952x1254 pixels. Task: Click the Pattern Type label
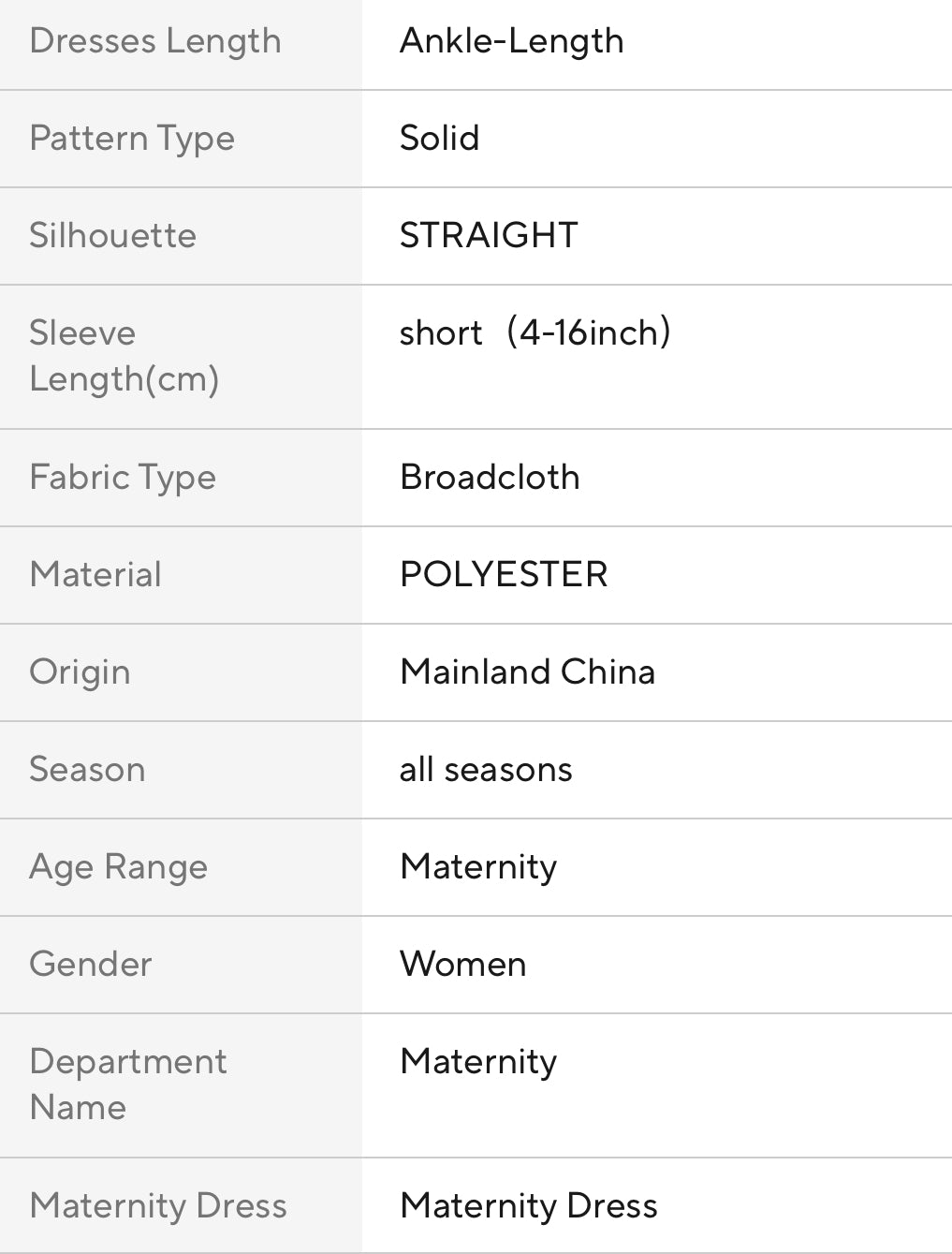coord(132,139)
